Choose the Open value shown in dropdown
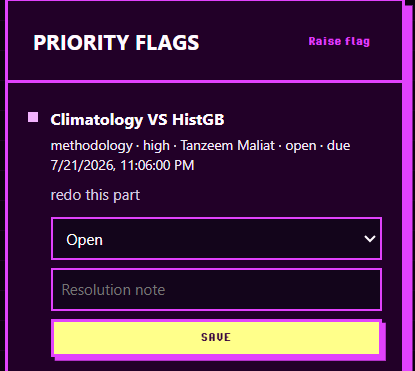 tap(85, 240)
